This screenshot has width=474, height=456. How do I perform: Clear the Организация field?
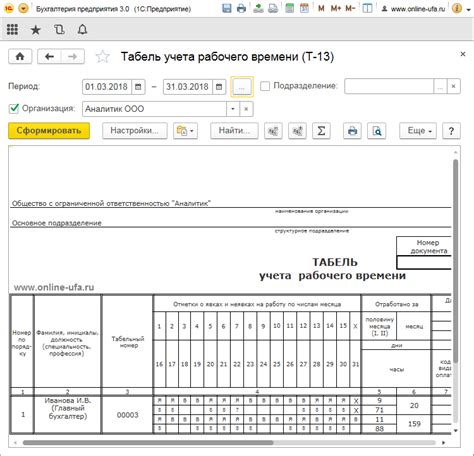246,109
